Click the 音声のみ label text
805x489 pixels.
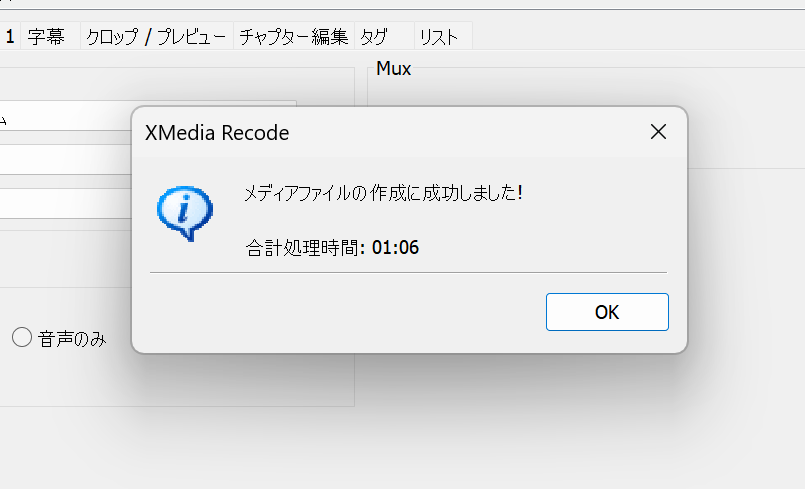coord(72,339)
